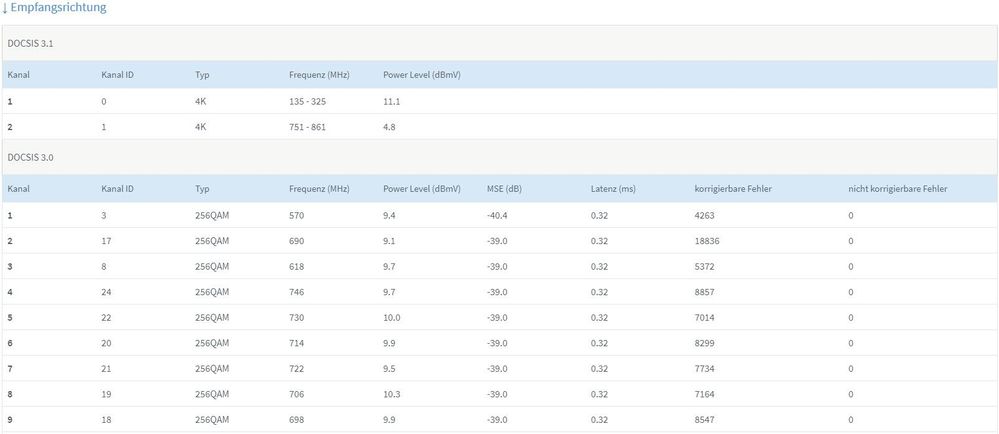Select frequency value 706
This screenshot has height=434, width=999.
(296, 394)
